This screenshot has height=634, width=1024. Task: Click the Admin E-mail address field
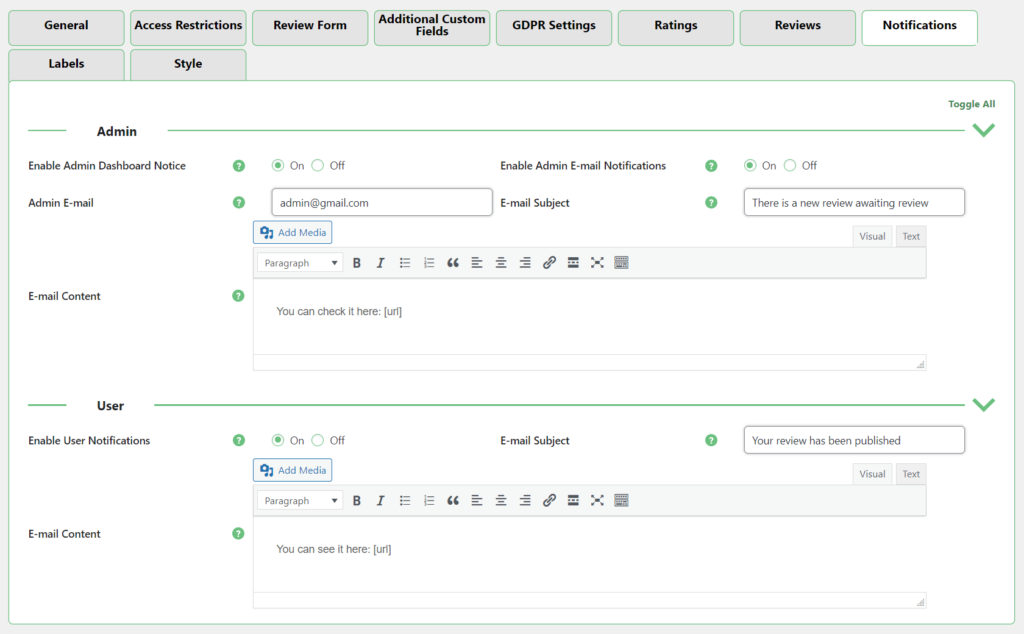(x=381, y=203)
